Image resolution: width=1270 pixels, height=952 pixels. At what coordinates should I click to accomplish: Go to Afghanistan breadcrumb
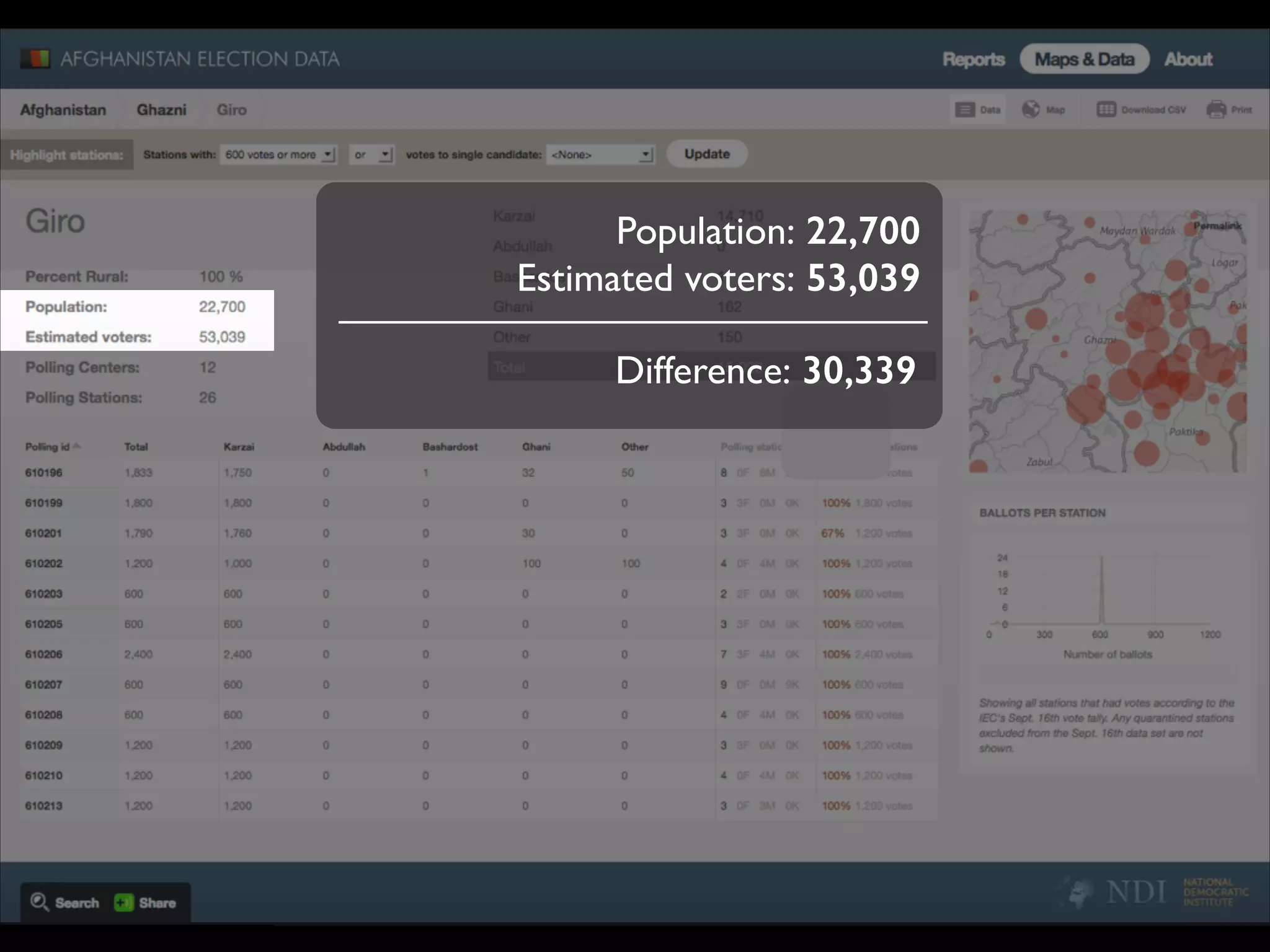63,110
